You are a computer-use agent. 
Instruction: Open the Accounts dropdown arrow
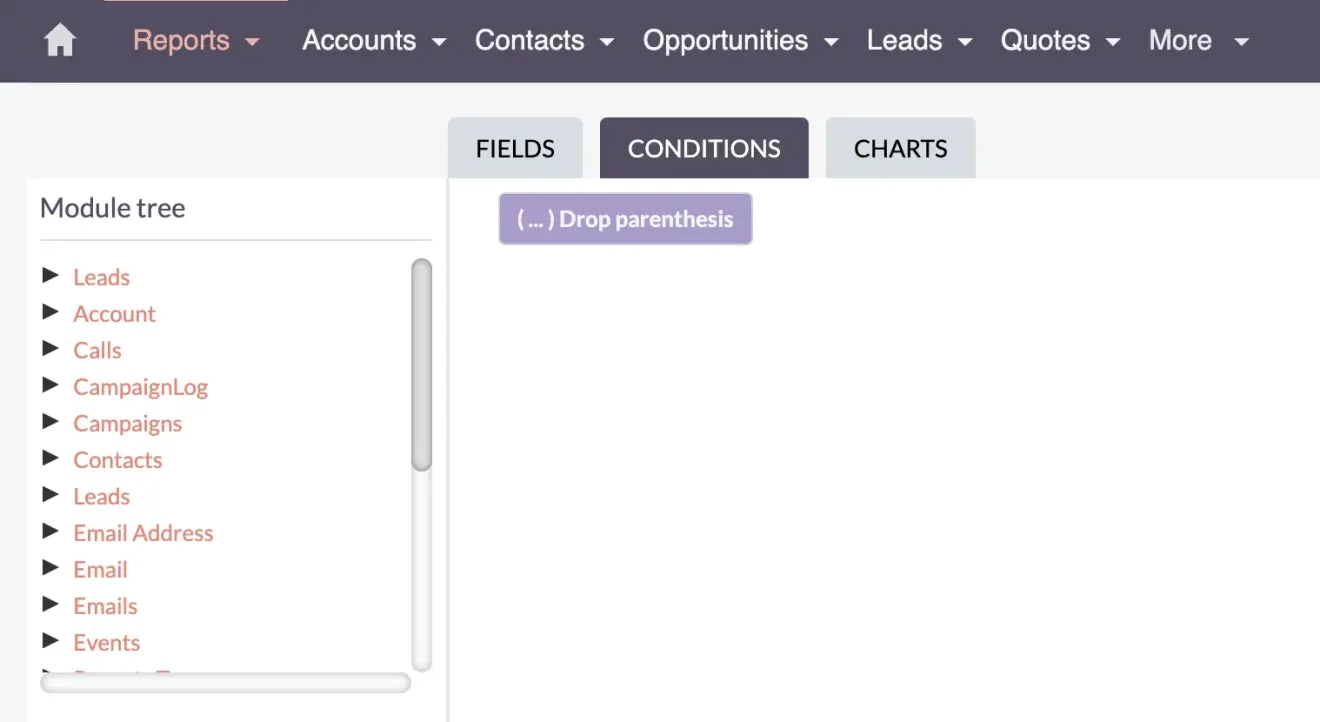[x=438, y=42]
